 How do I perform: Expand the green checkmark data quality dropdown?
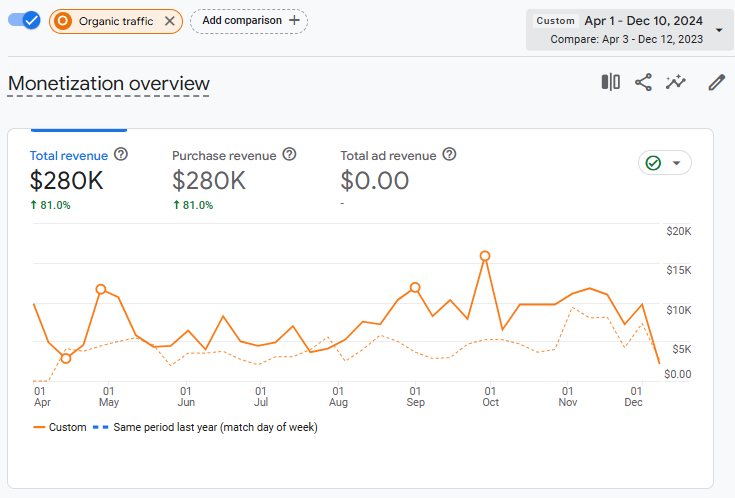click(665, 163)
